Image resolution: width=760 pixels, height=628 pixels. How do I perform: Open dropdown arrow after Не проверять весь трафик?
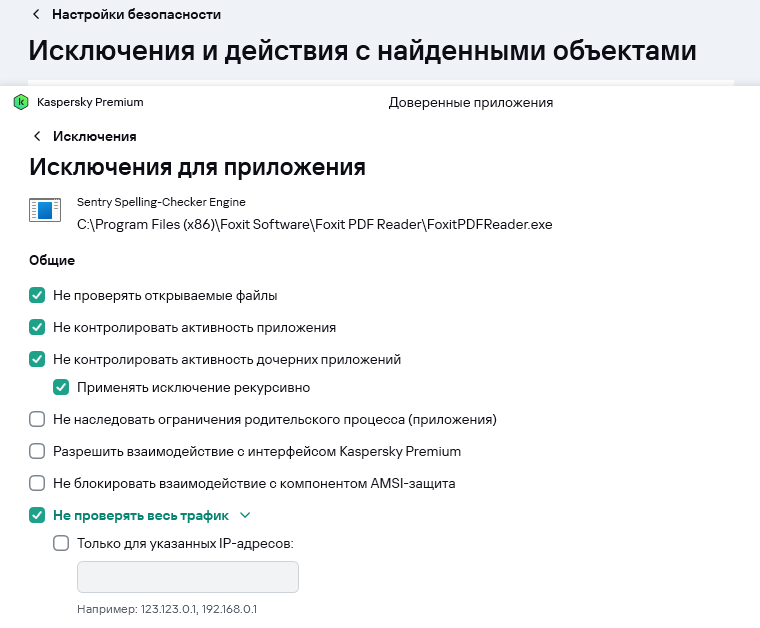(244, 515)
